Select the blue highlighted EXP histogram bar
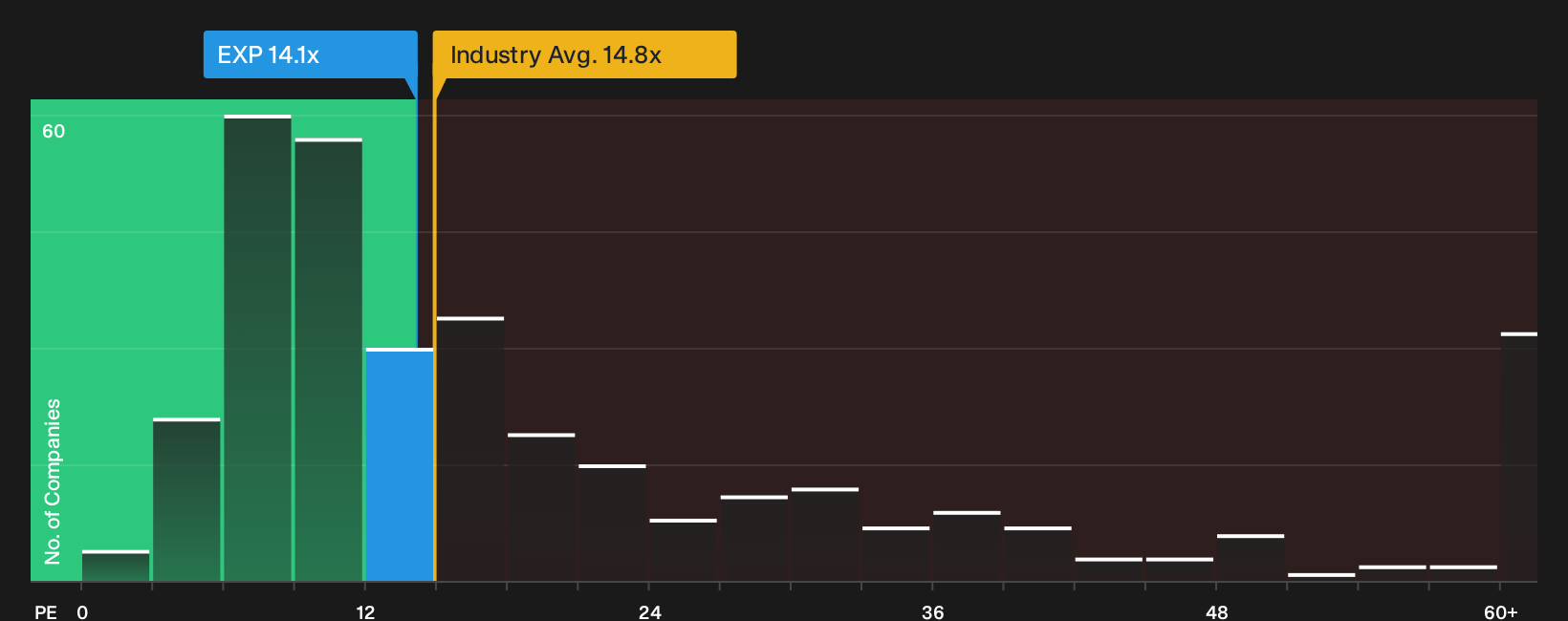Viewport: 1568px width, 621px height. [400, 465]
